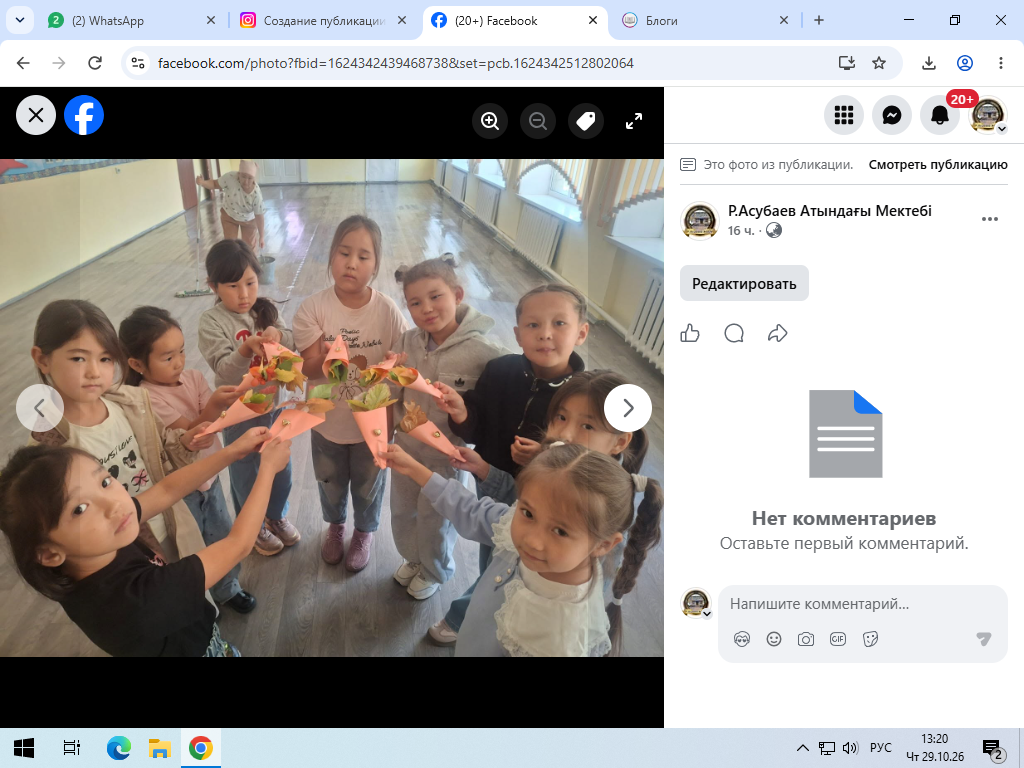Screen dimensions: 1024x768
Task: Open Chrome from the taskbar
Action: coord(200,748)
